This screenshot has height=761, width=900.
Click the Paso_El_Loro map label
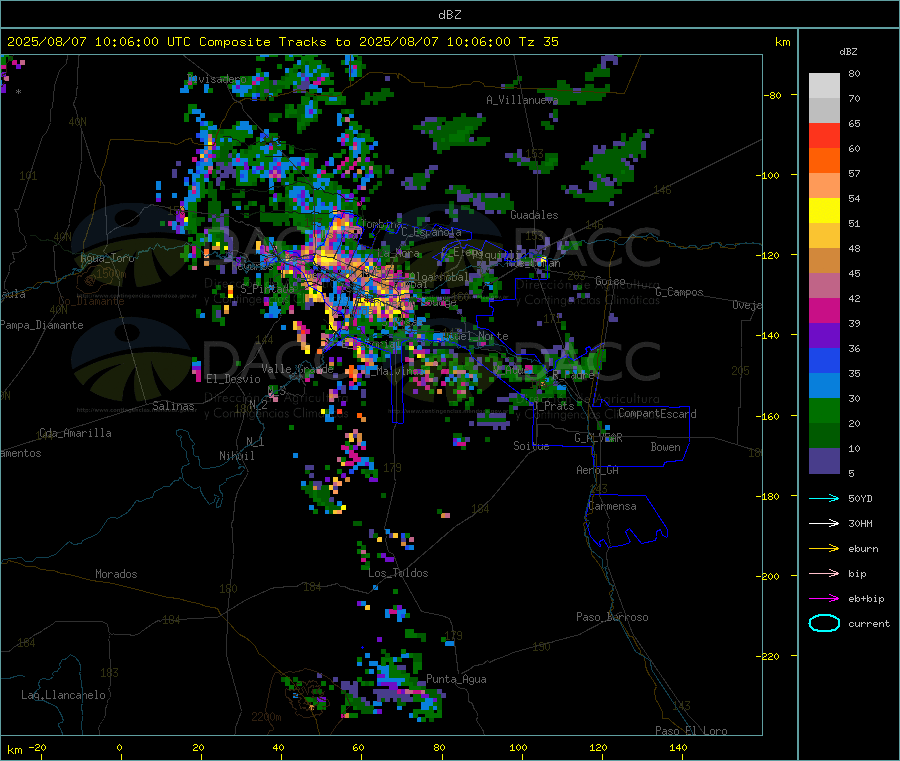[691, 731]
